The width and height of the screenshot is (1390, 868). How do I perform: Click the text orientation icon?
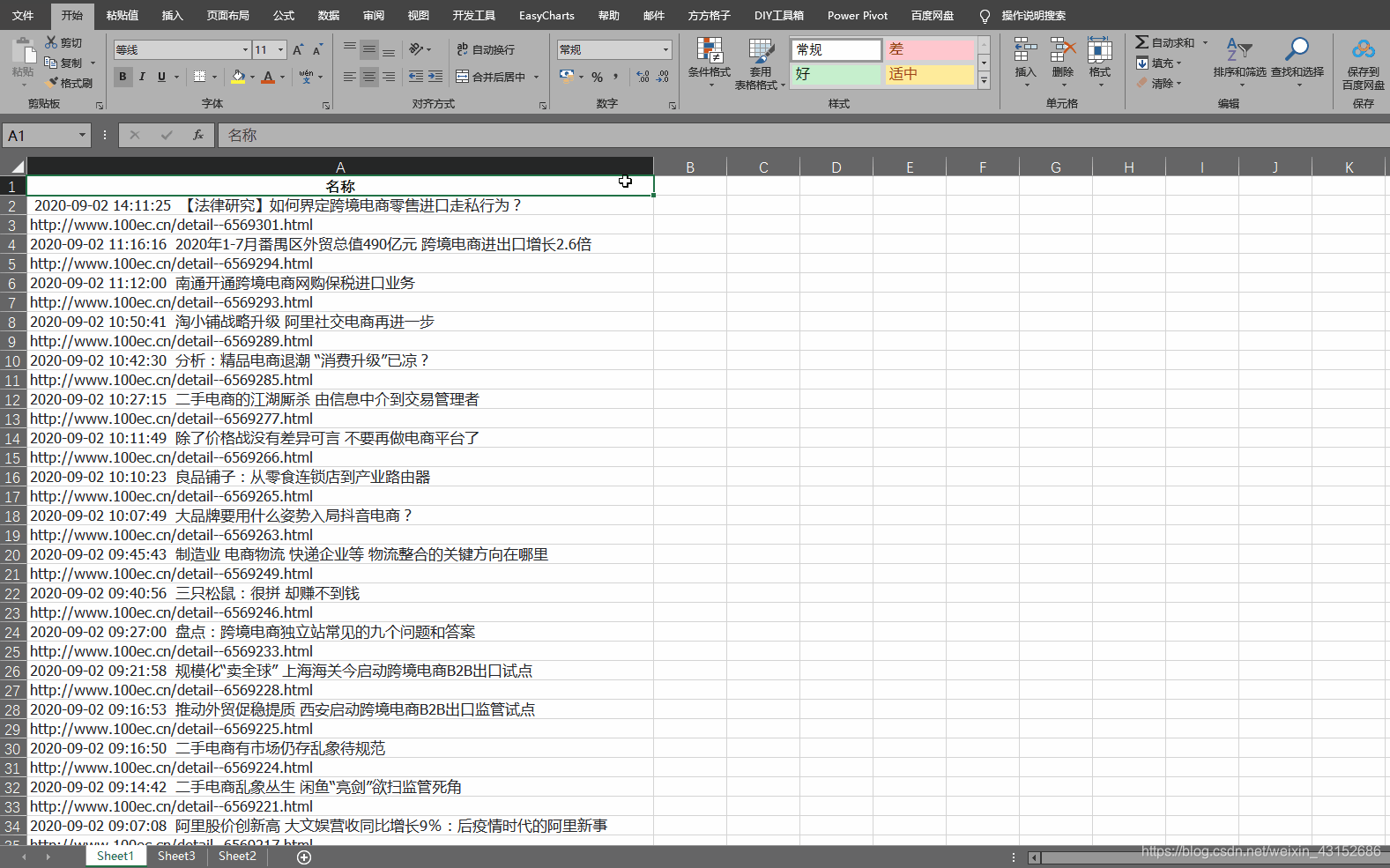(x=416, y=48)
